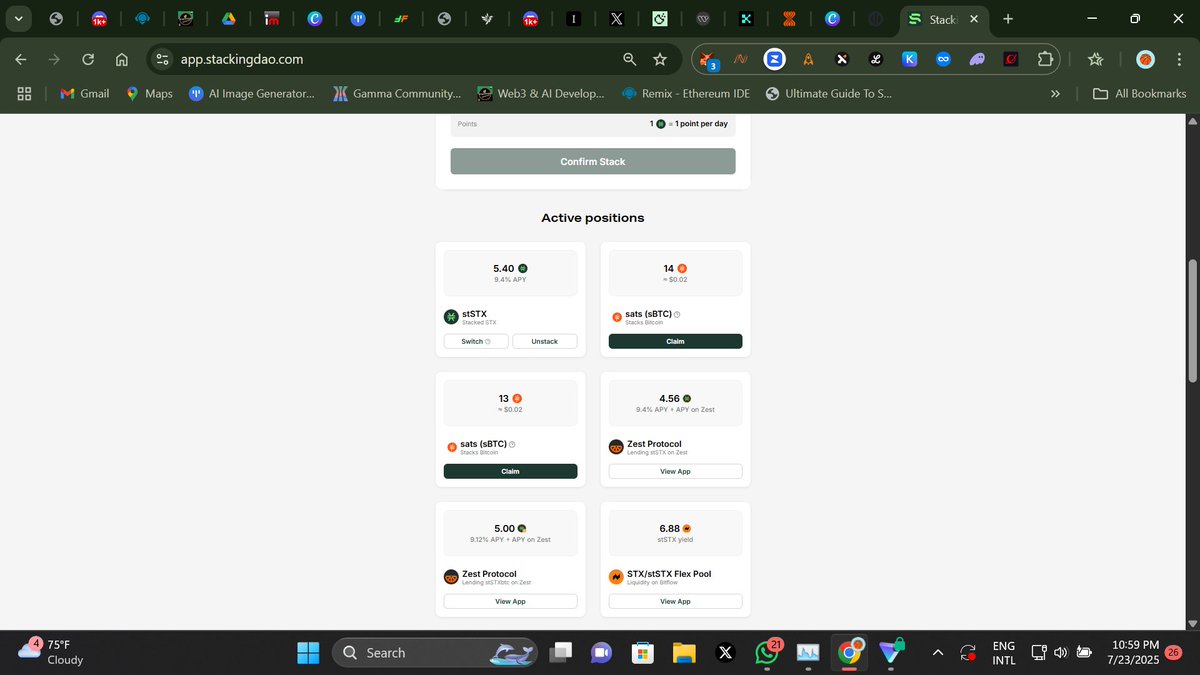Click the blue Z extension icon

point(774,59)
